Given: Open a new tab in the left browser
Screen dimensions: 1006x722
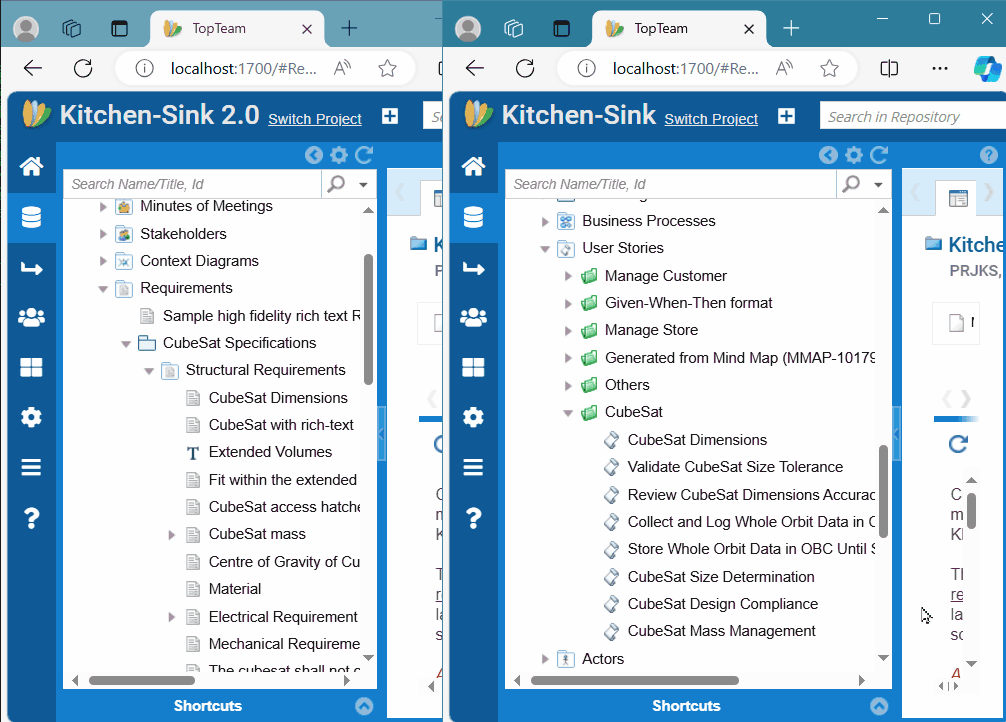Looking at the screenshot, I should coord(349,28).
